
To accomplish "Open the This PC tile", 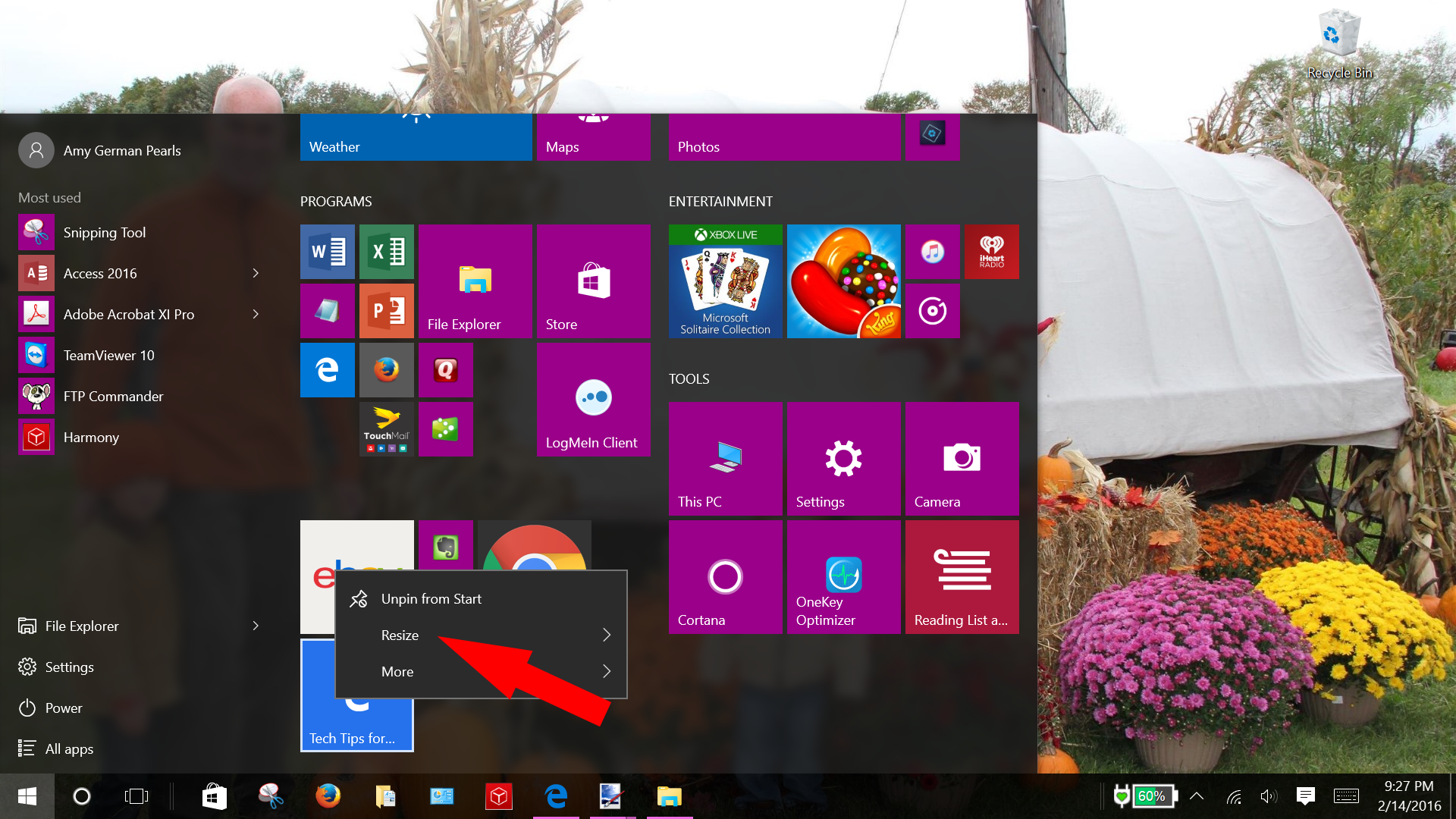I will [724, 458].
